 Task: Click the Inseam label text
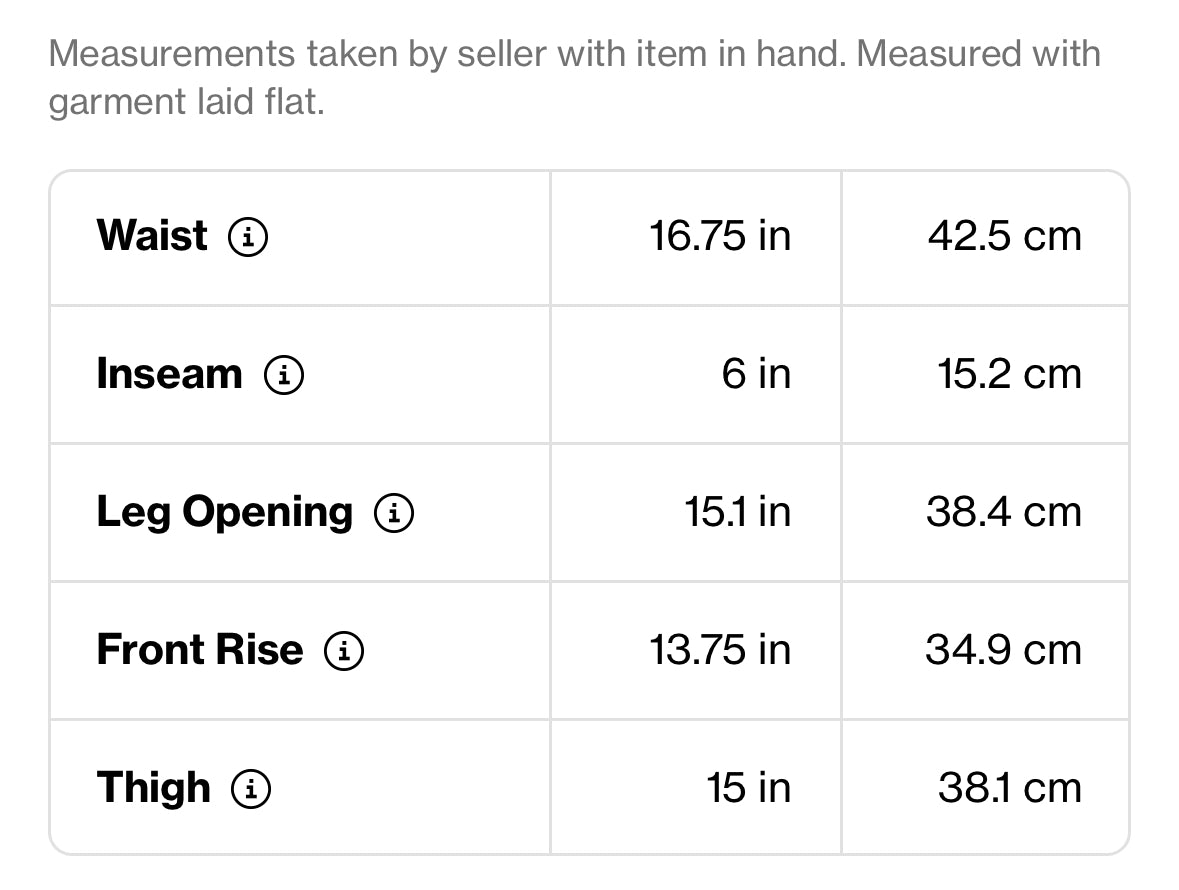coord(169,374)
